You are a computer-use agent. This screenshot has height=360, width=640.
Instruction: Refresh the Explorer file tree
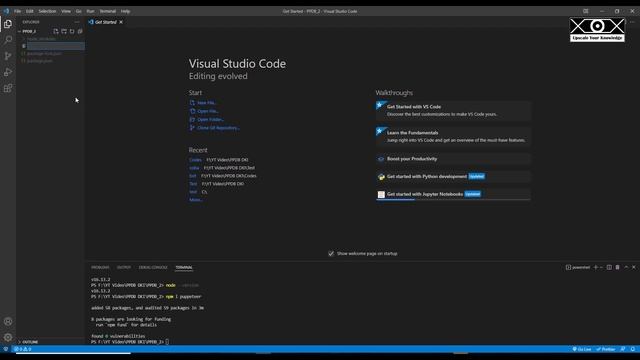click(72, 31)
